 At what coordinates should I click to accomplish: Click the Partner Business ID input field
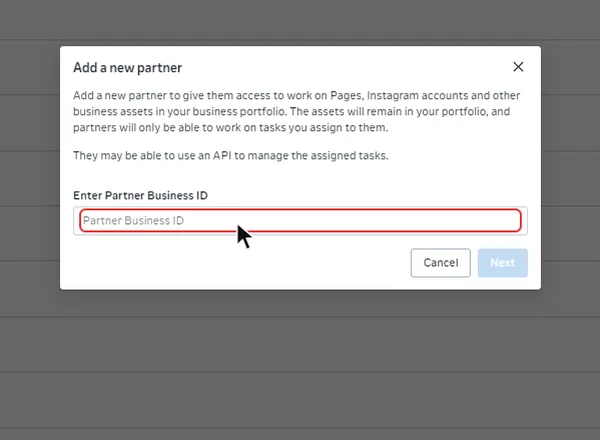tap(300, 221)
